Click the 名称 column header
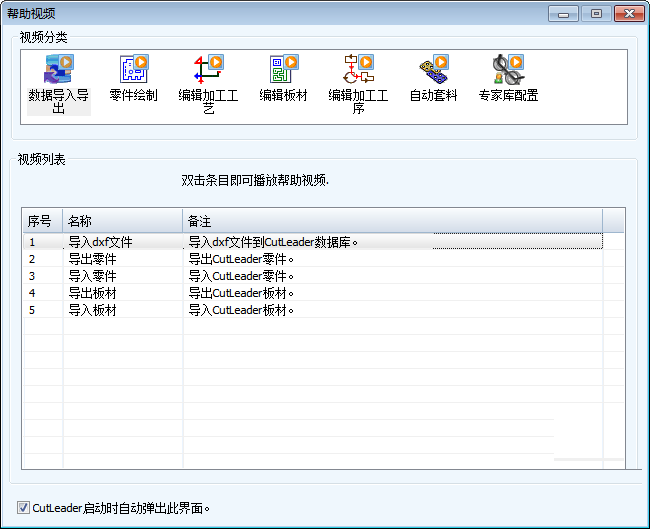This screenshot has width=650, height=529. coord(122,220)
